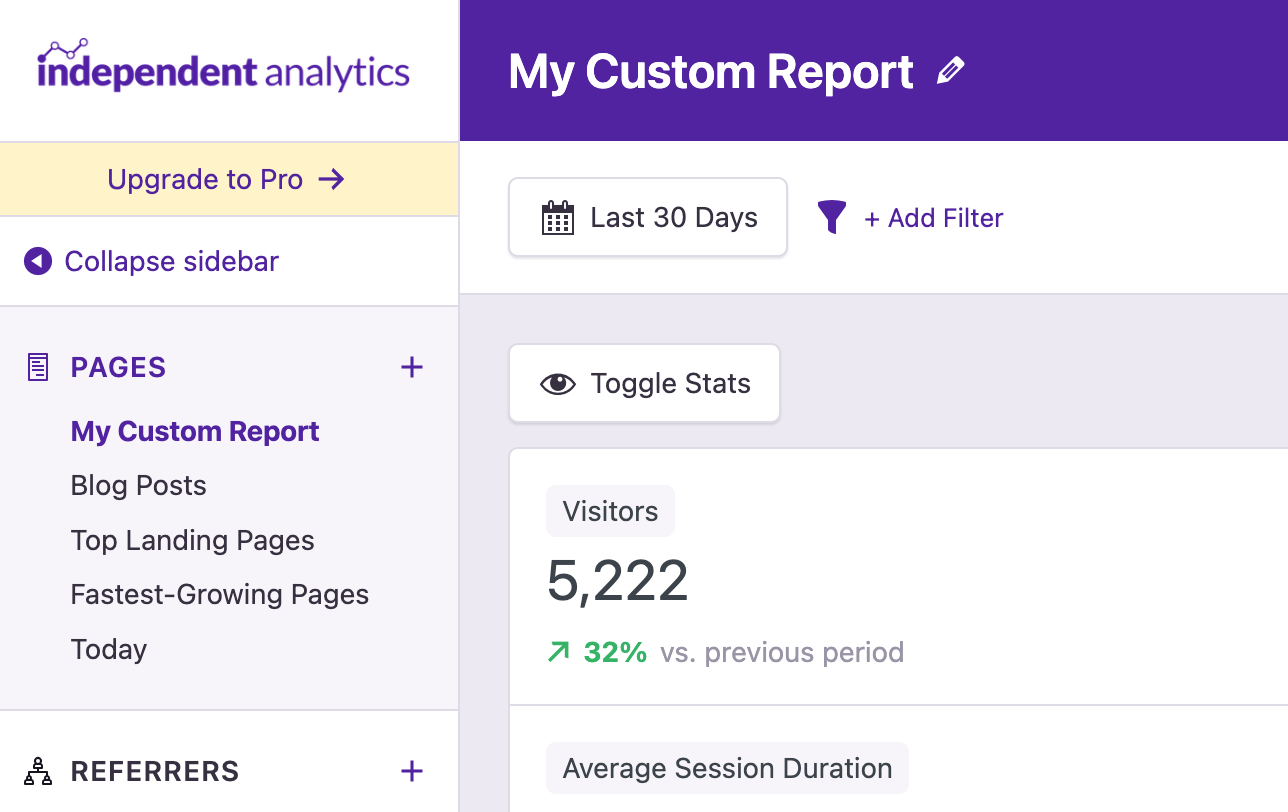Screen dimensions: 1288x812
Task: Click the pencil icon to rename report
Action: point(951,70)
